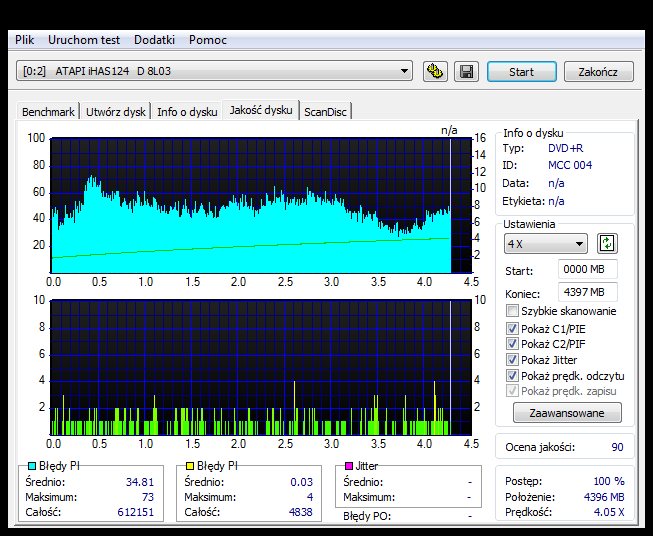Open the Uruchom test menu

coord(84,40)
